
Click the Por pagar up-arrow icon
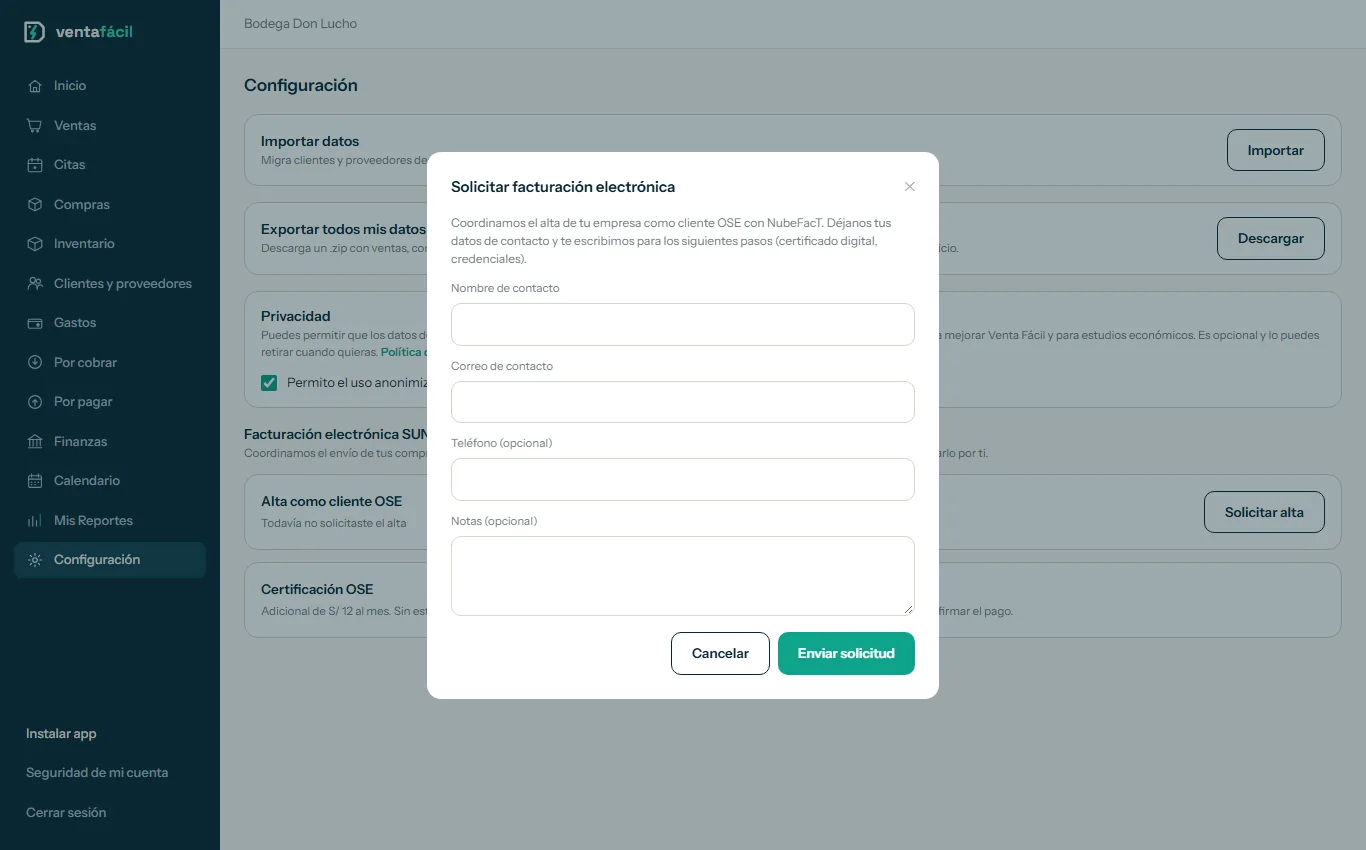(x=35, y=402)
